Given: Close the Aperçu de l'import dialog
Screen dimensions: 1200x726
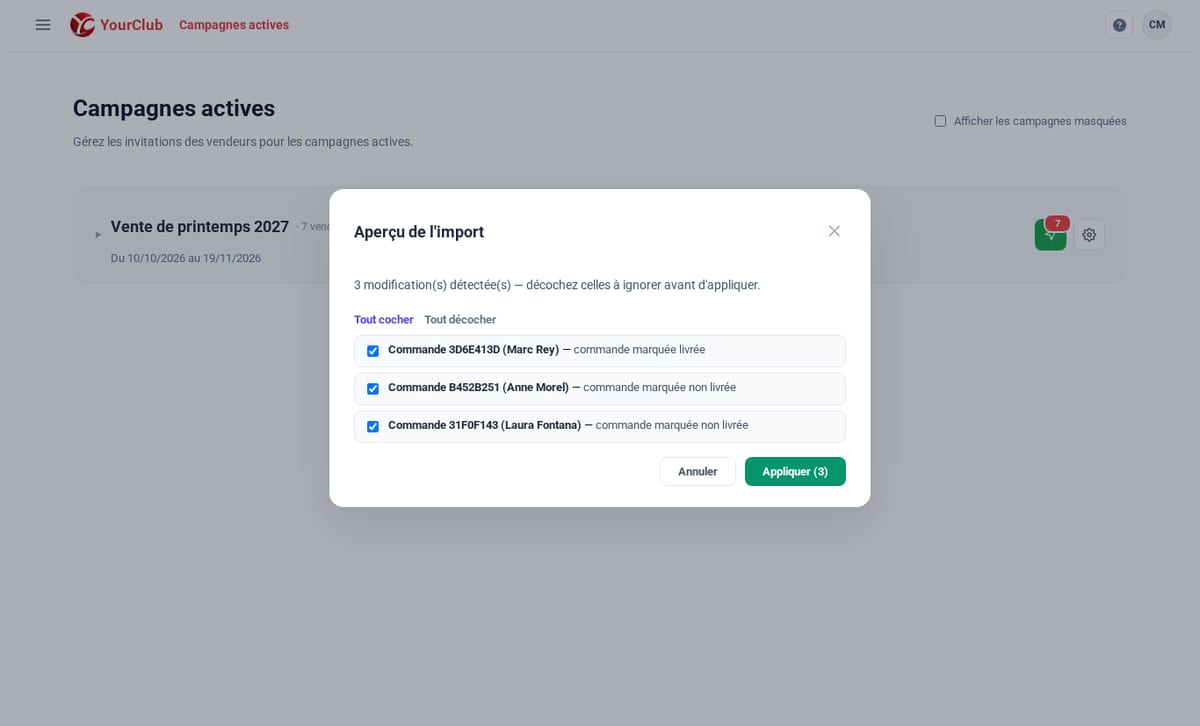Looking at the screenshot, I should pos(834,231).
